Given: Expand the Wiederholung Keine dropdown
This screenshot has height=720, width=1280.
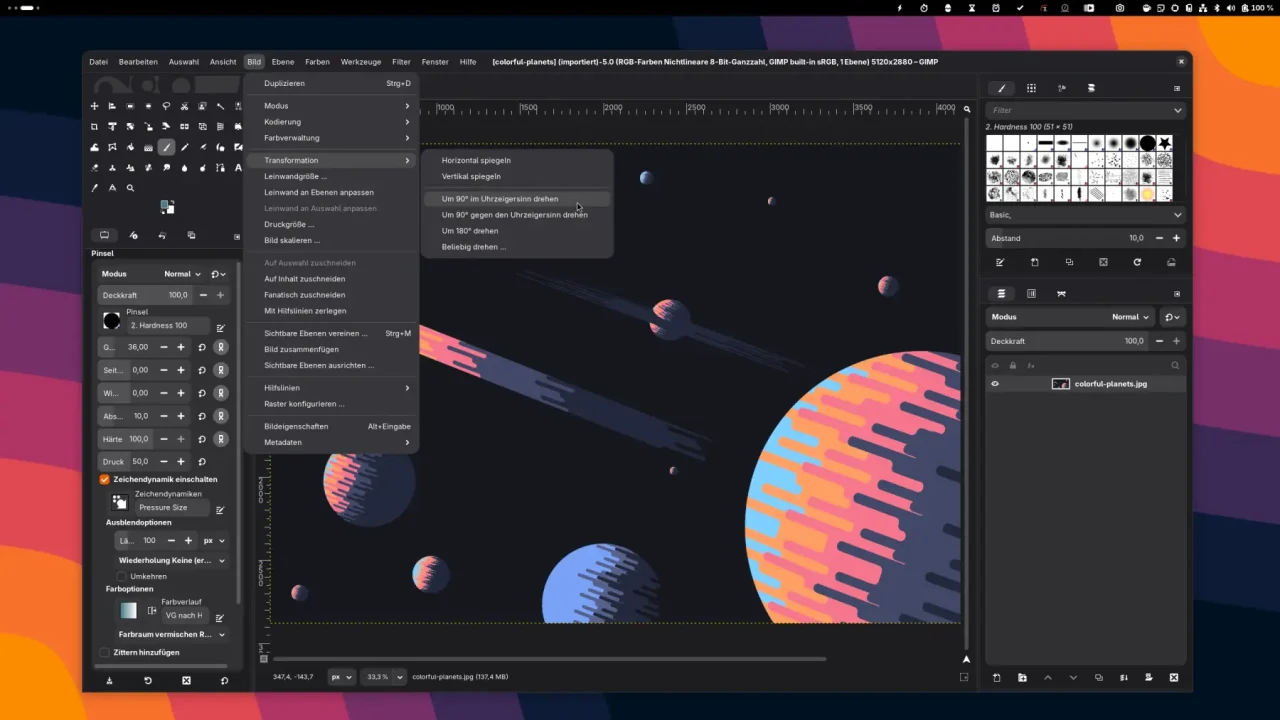Looking at the screenshot, I should tap(170, 560).
